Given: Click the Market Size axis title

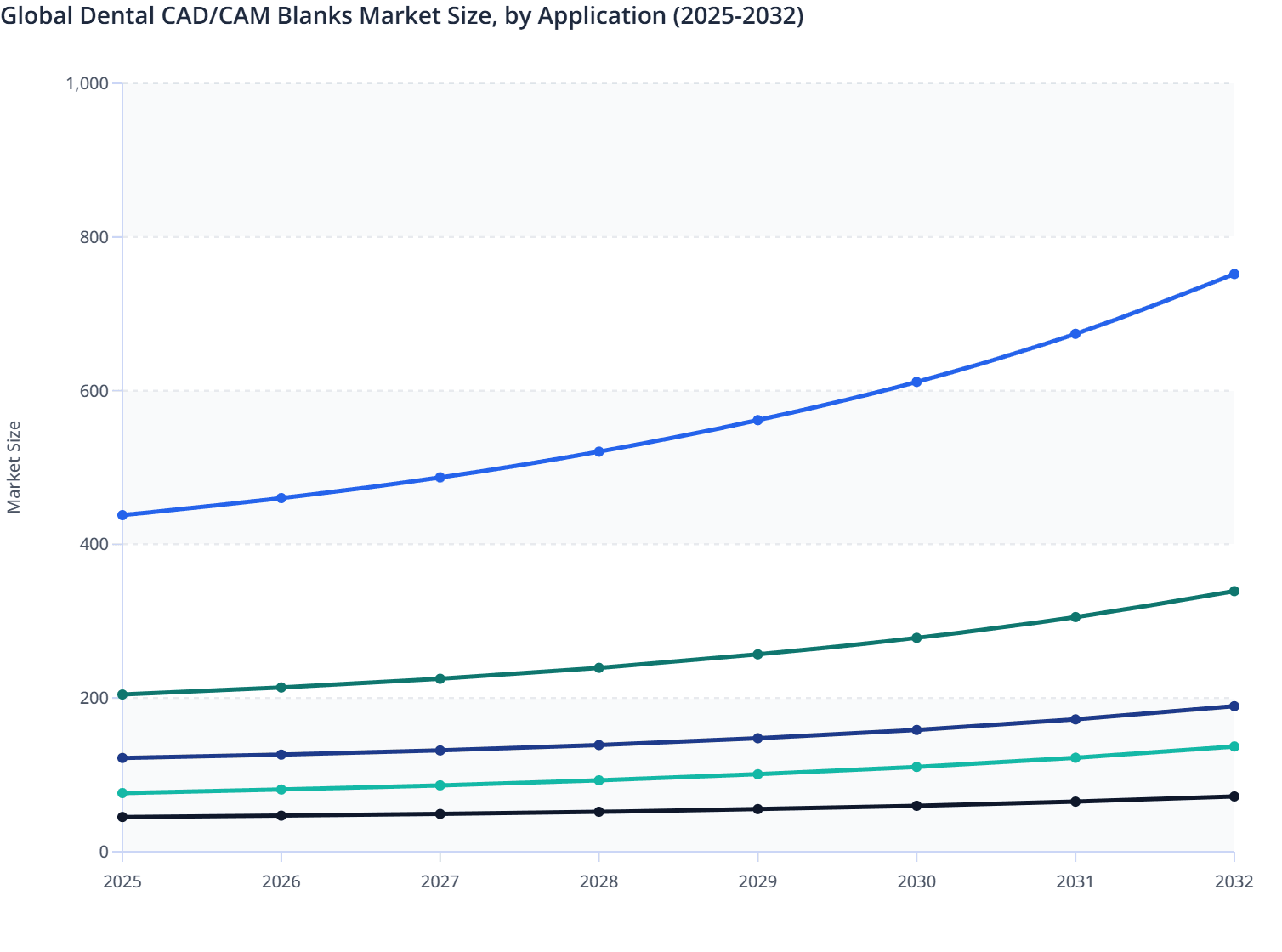Looking at the screenshot, I should coord(14,467).
